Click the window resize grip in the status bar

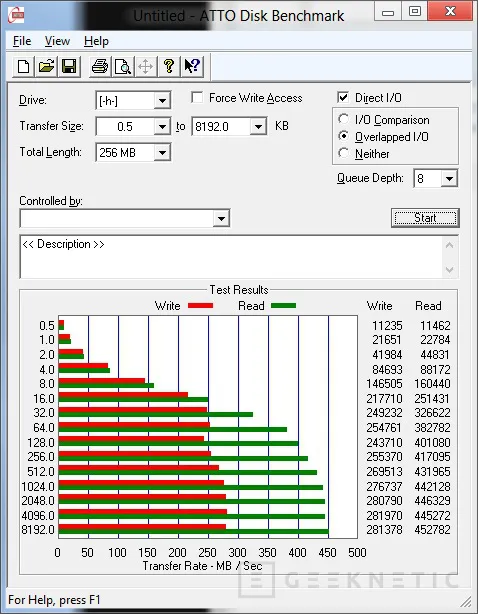coord(465,601)
